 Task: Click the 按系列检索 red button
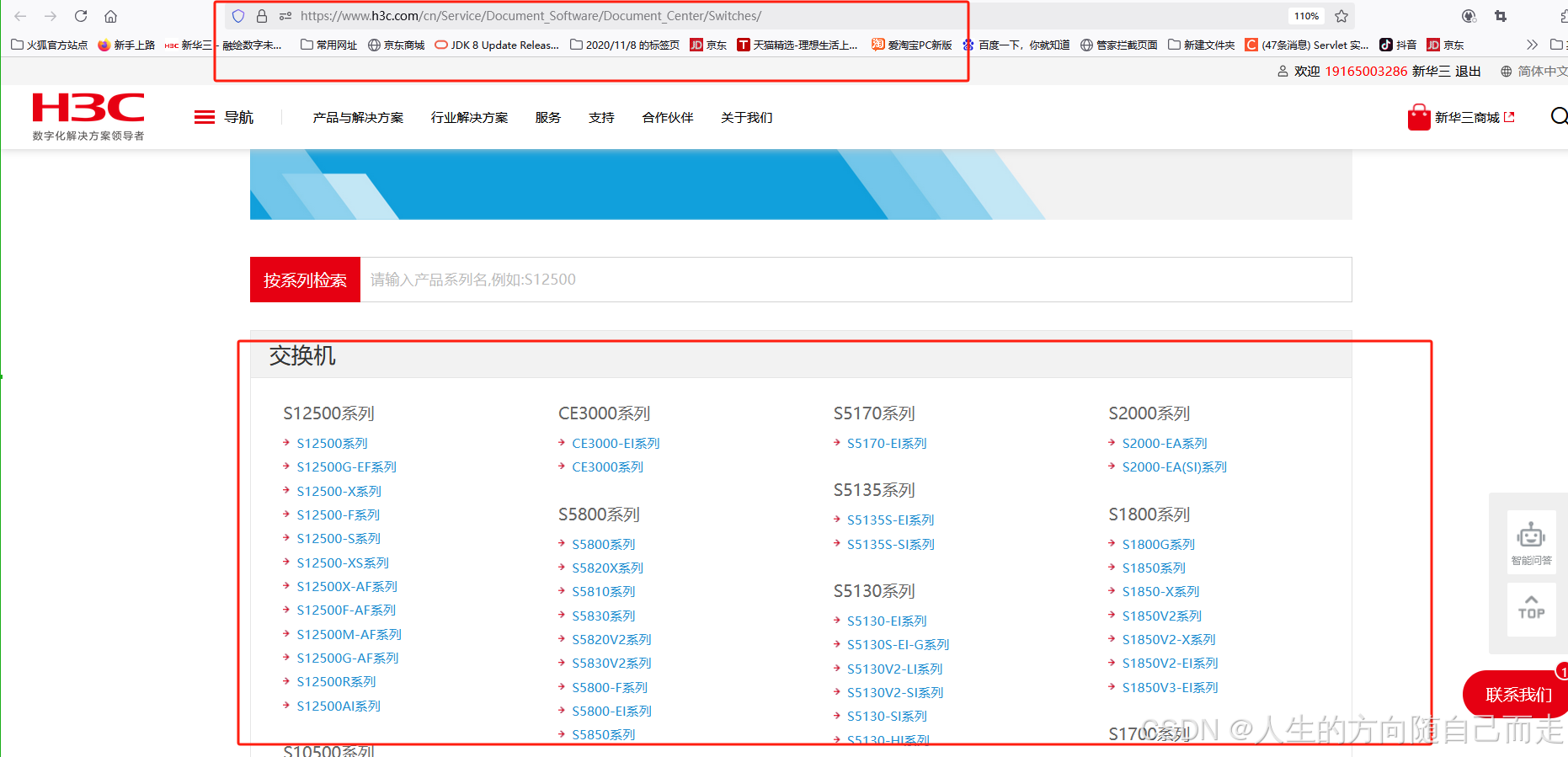[305, 280]
